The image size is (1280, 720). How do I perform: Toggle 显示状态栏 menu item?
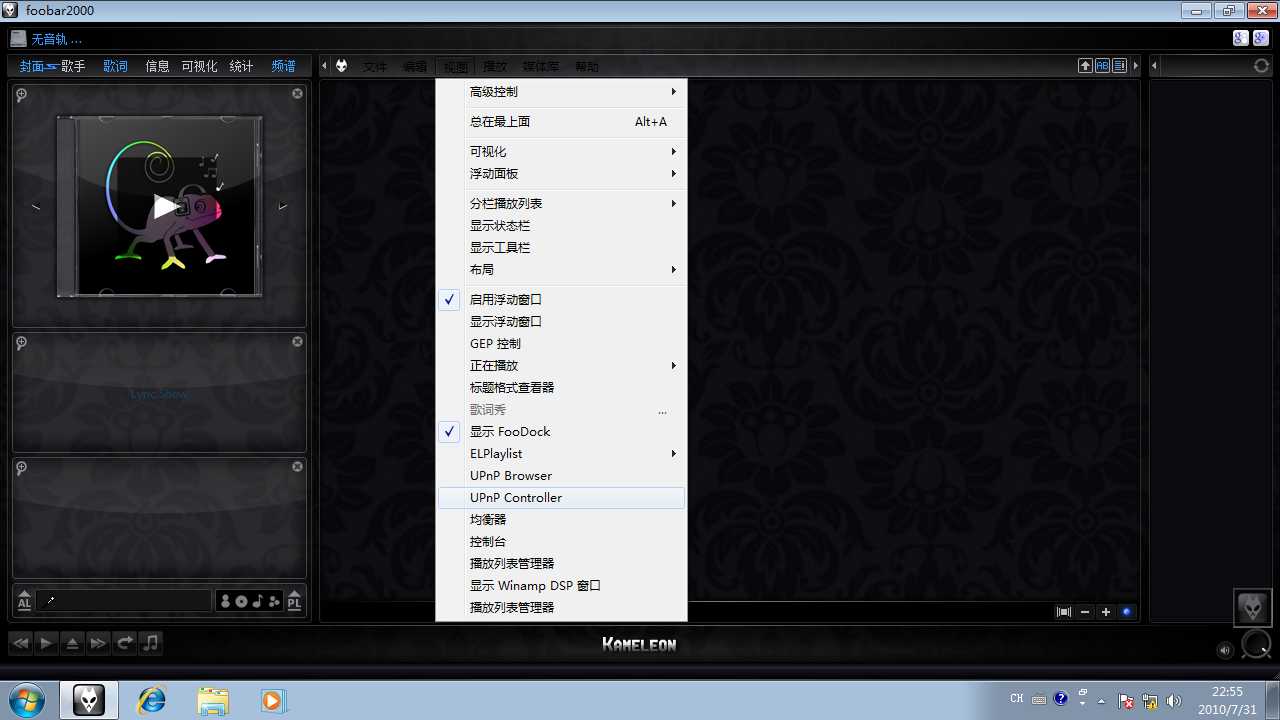click(x=561, y=225)
